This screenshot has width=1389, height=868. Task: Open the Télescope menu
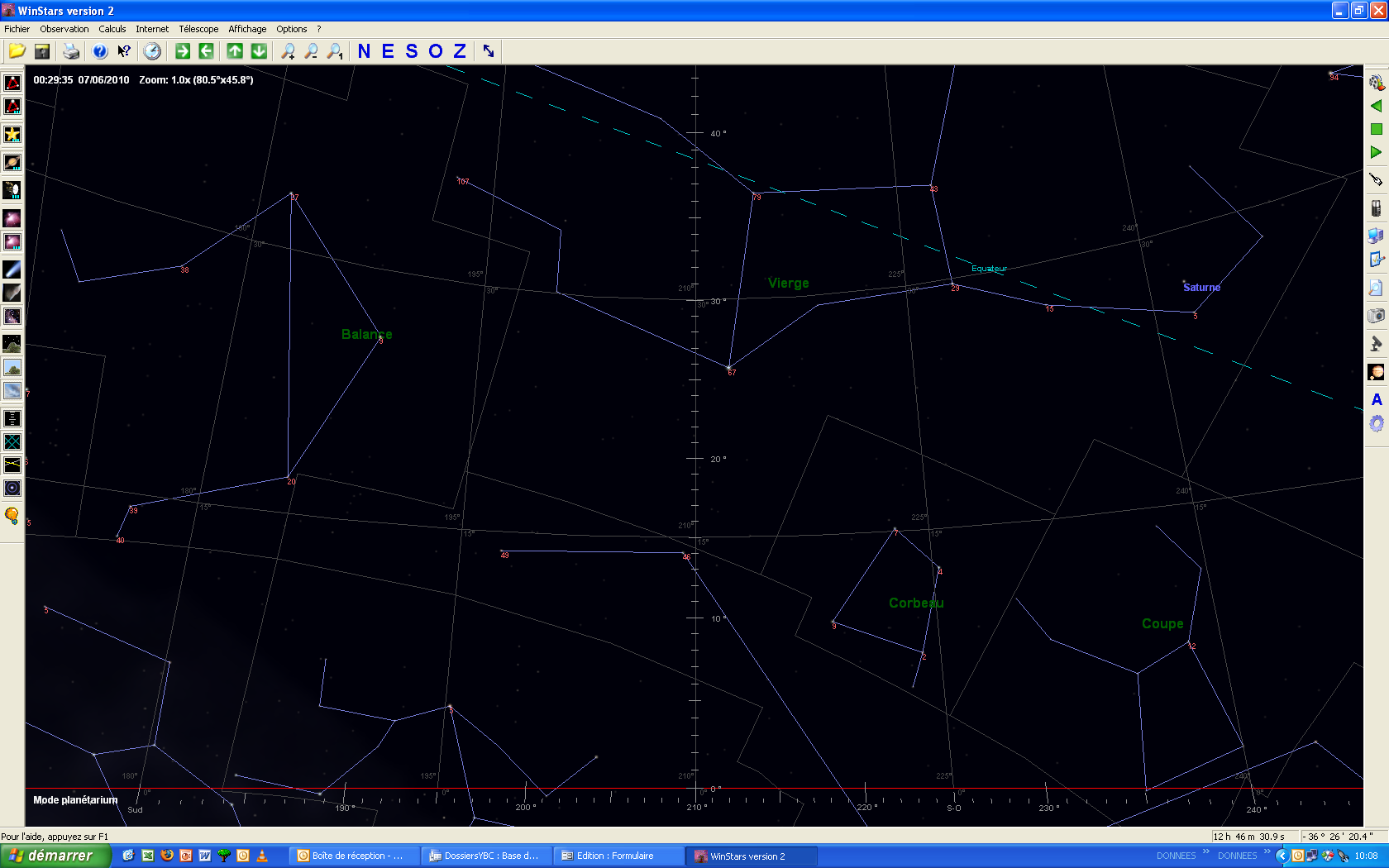198,29
